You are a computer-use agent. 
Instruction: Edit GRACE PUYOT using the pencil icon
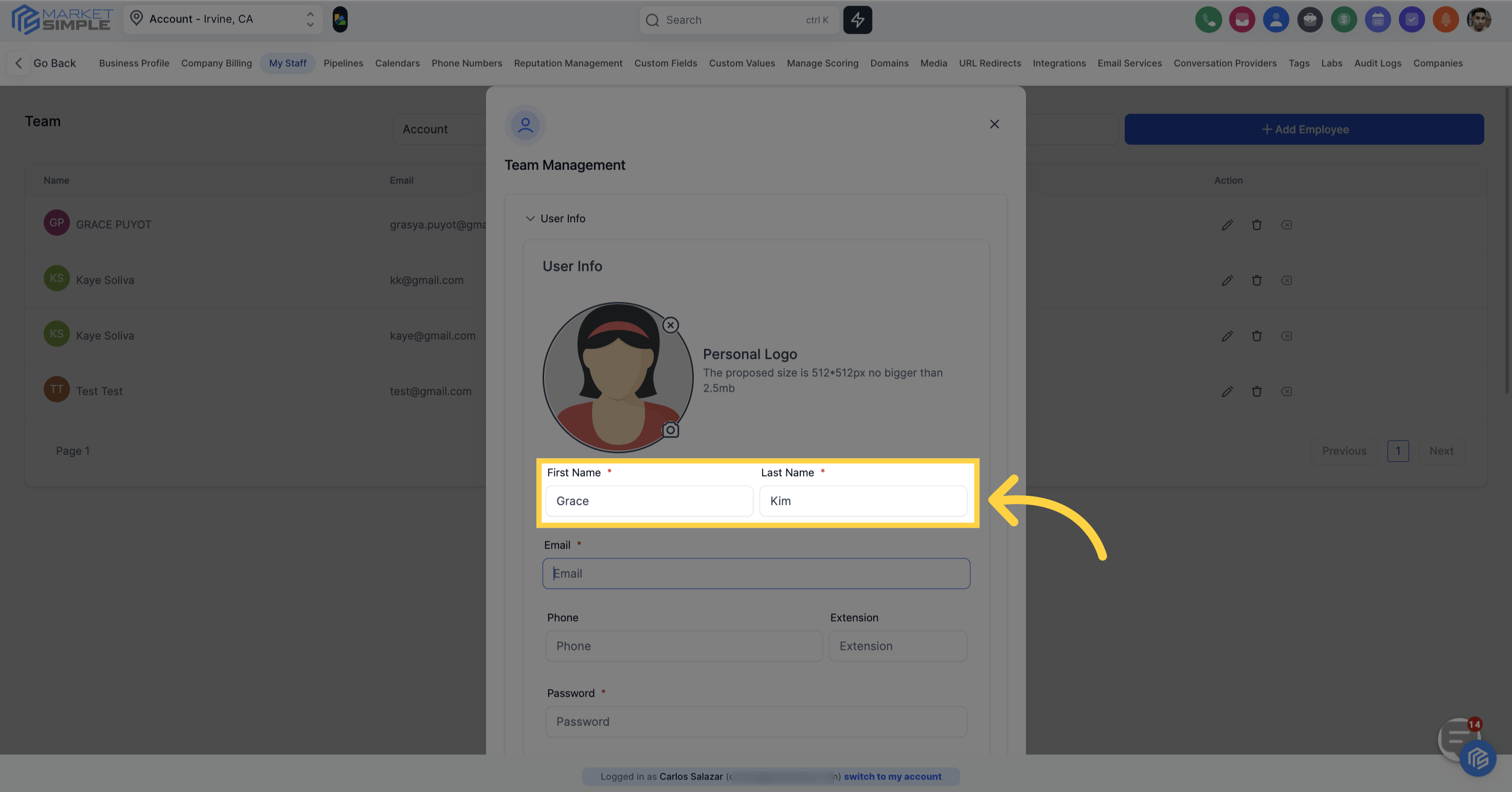tap(1227, 225)
